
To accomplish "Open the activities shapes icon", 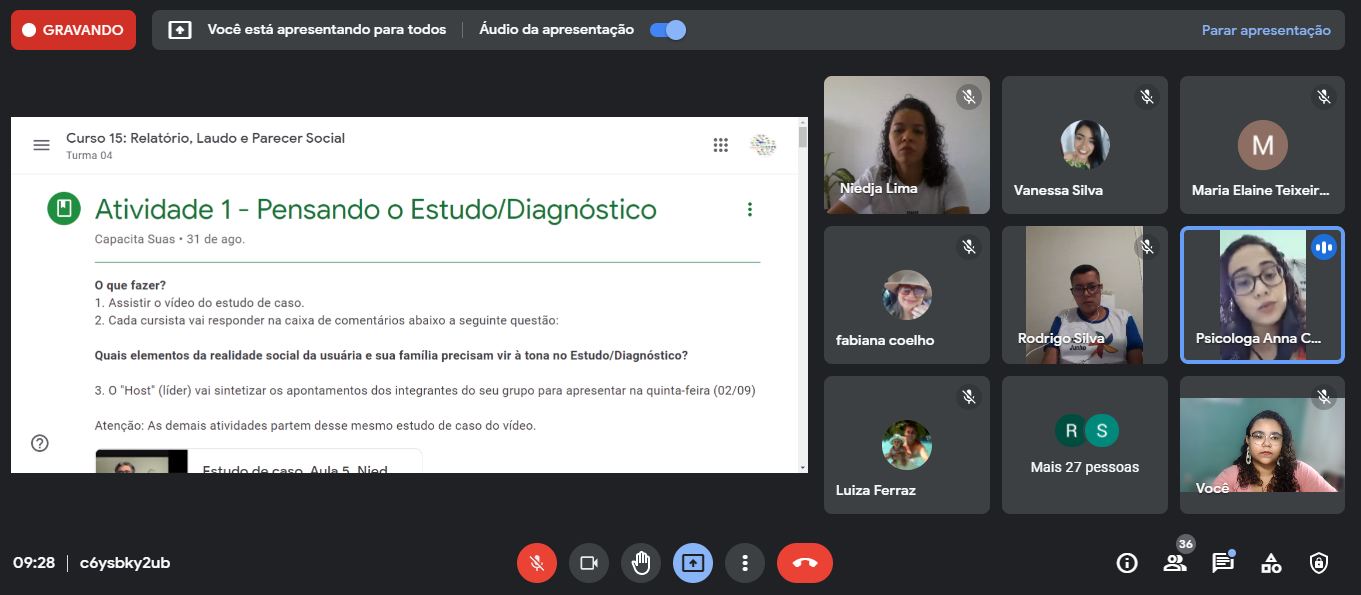I will click(1271, 563).
